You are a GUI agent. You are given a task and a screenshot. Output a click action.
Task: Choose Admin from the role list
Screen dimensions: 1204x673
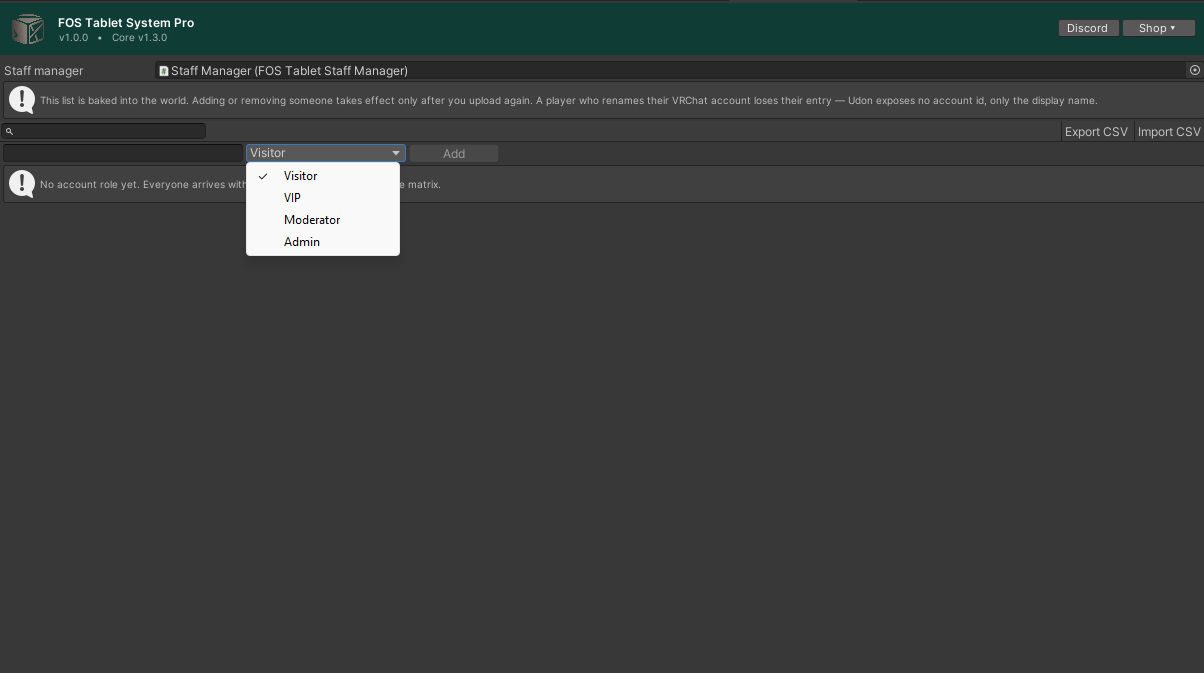(323, 242)
